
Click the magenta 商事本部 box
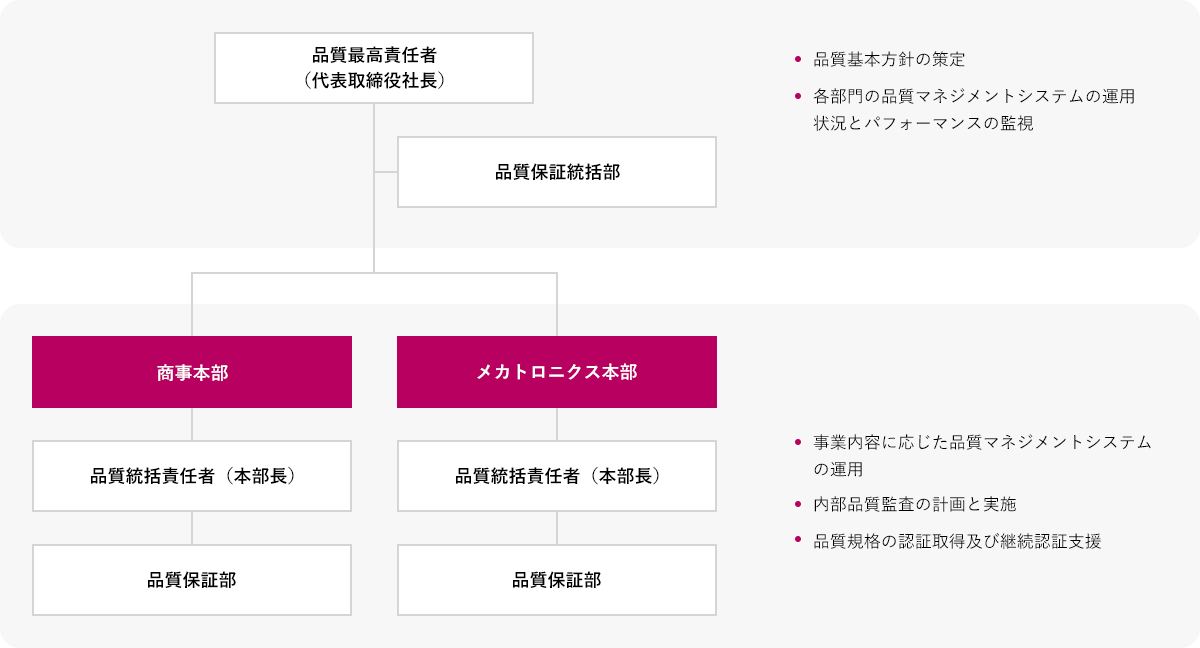tap(192, 372)
